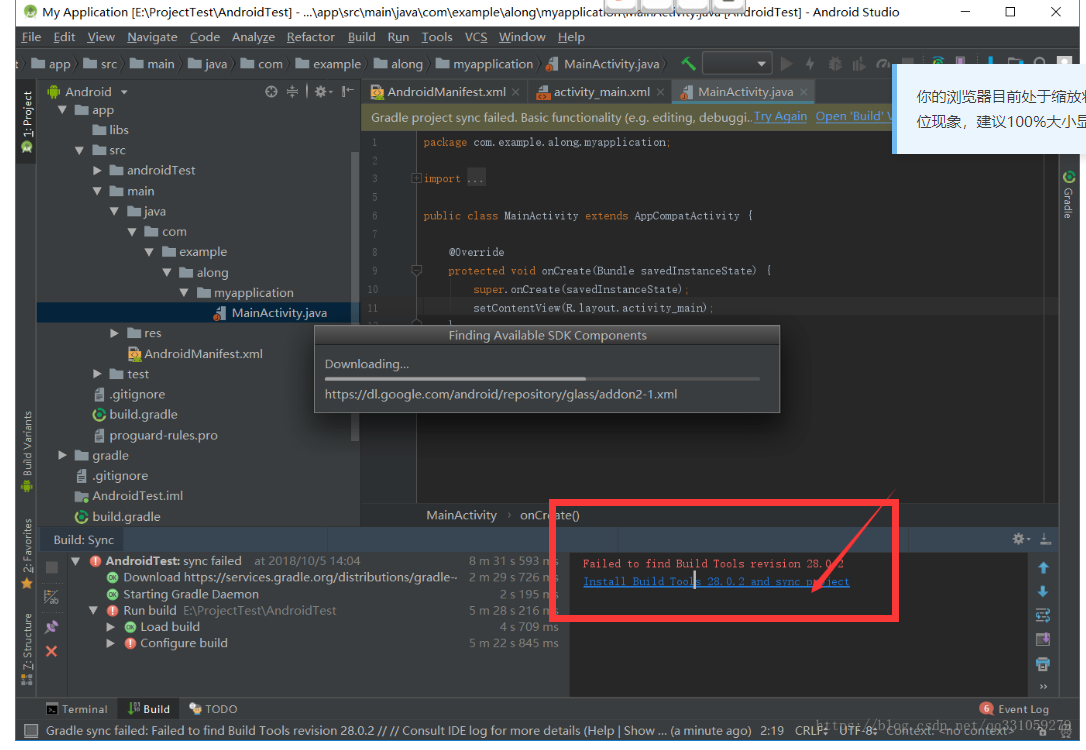Click Stop square icon in Build panel

pos(52,568)
